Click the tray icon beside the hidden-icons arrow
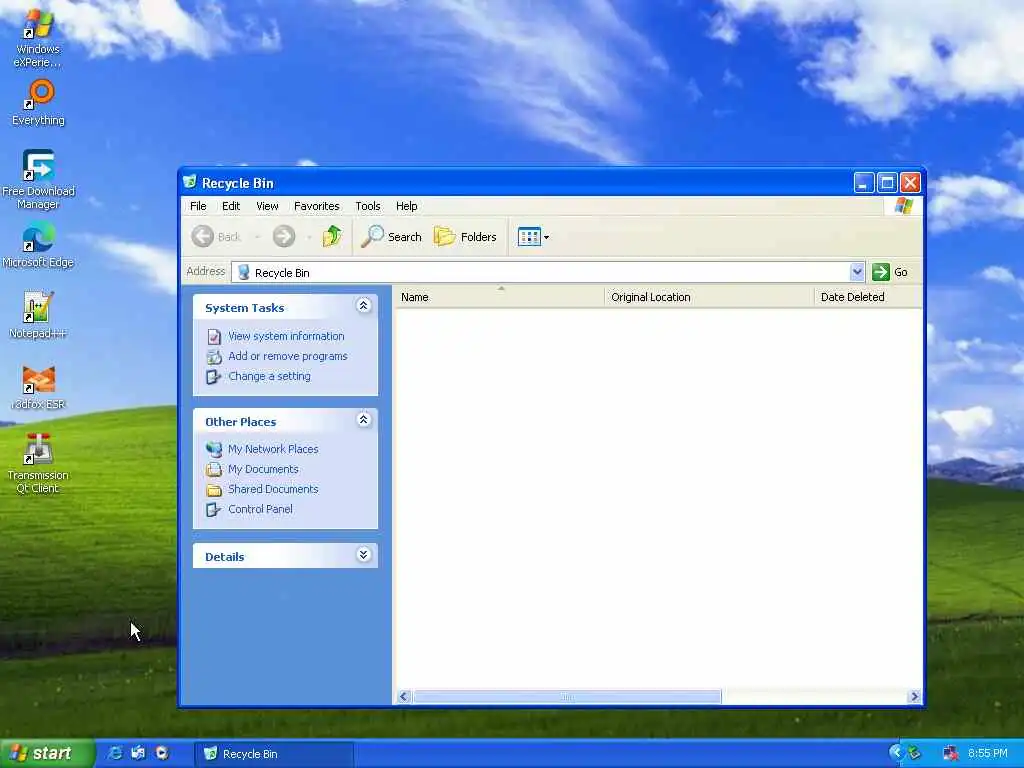Screen dimensions: 1024x768 coord(914,754)
